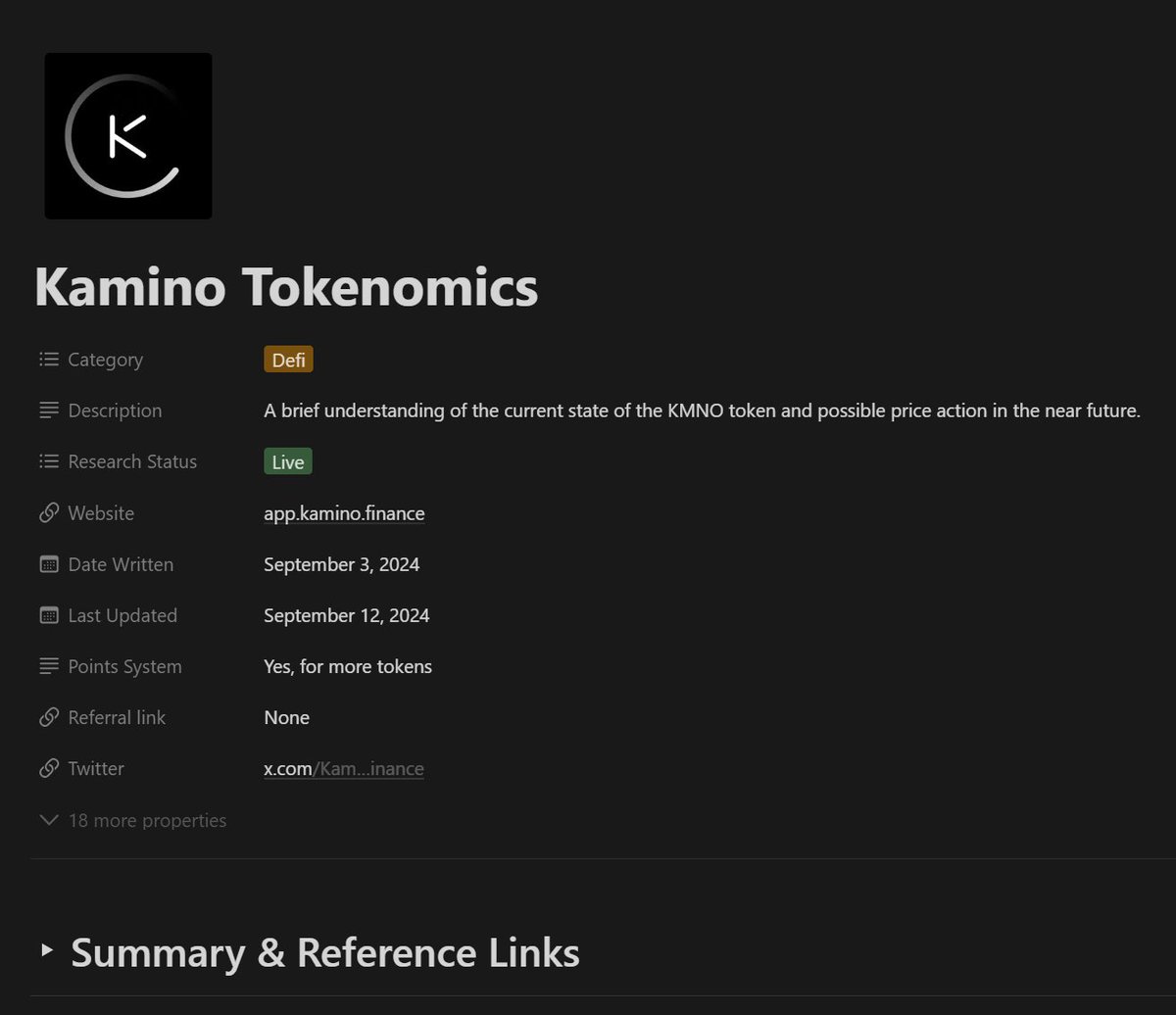
Task: Click the Date Written property label
Action: pyautogui.click(x=121, y=564)
